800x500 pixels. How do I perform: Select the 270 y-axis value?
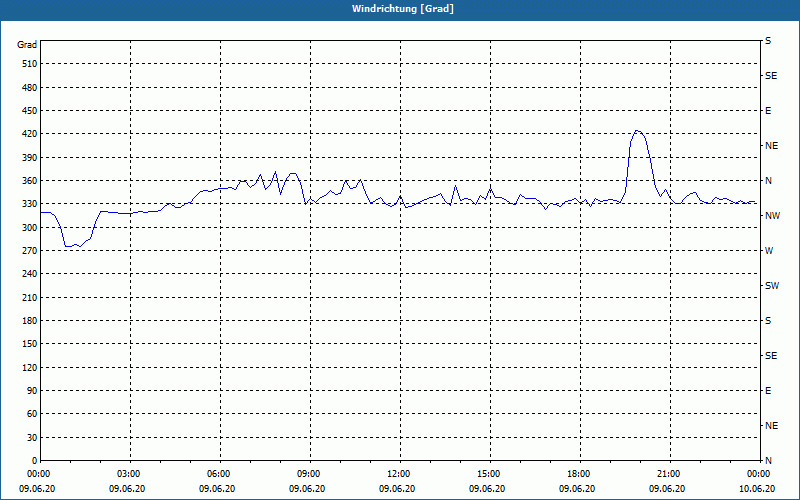(30, 251)
